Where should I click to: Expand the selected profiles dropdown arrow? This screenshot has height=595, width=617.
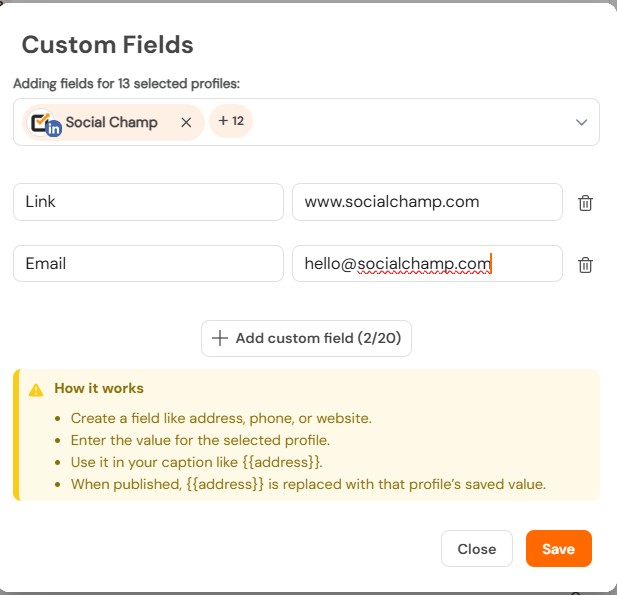[581, 122]
